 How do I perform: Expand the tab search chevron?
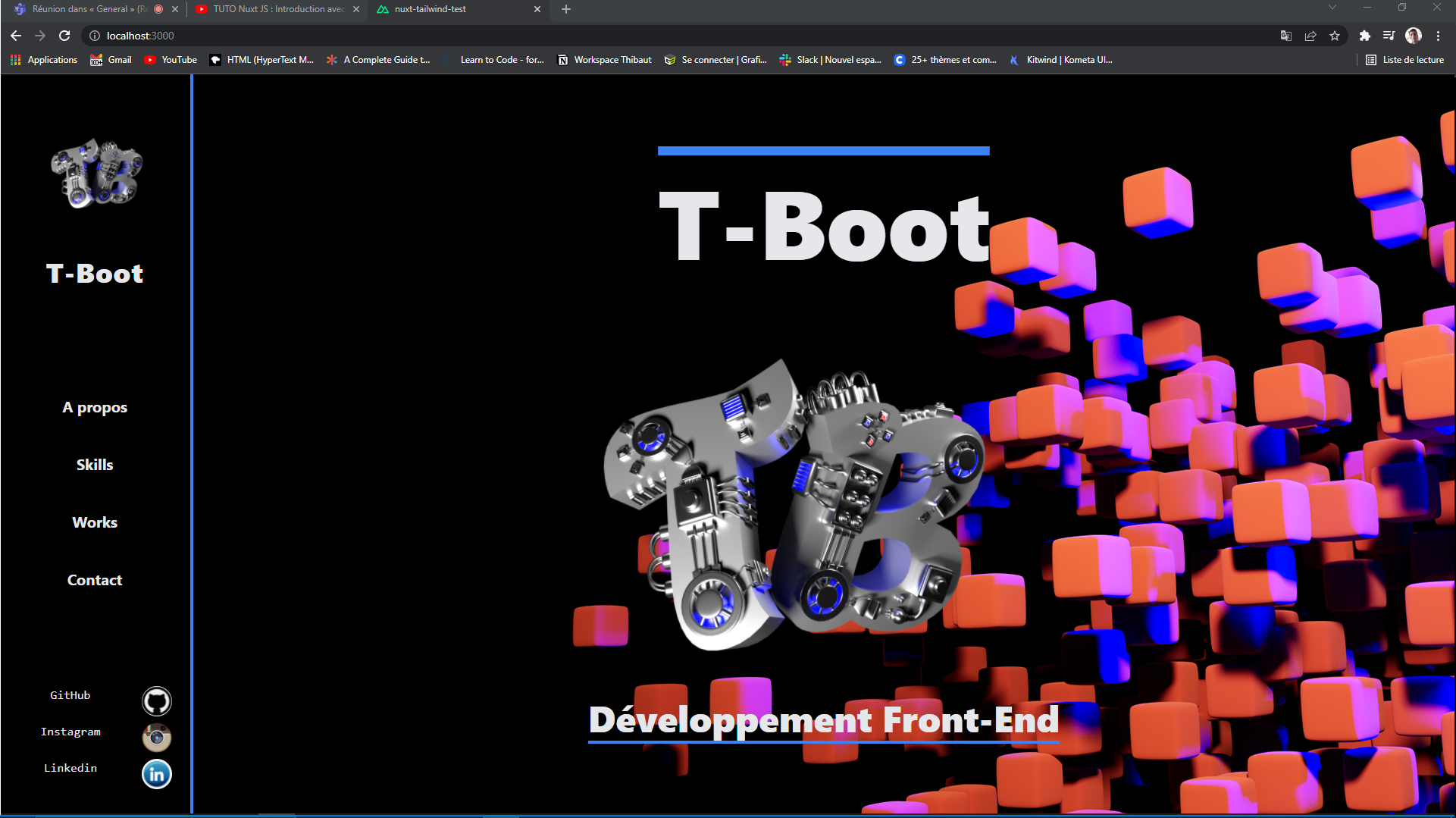[x=1332, y=8]
